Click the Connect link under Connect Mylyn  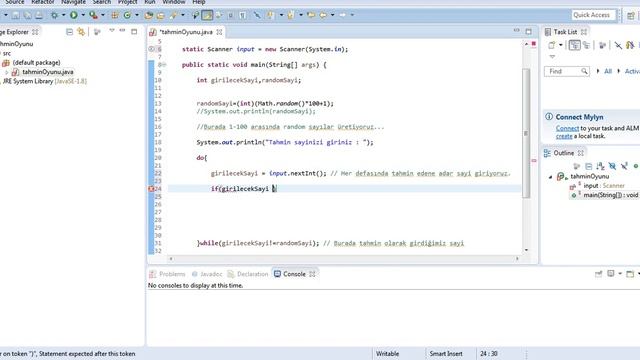[567, 128]
